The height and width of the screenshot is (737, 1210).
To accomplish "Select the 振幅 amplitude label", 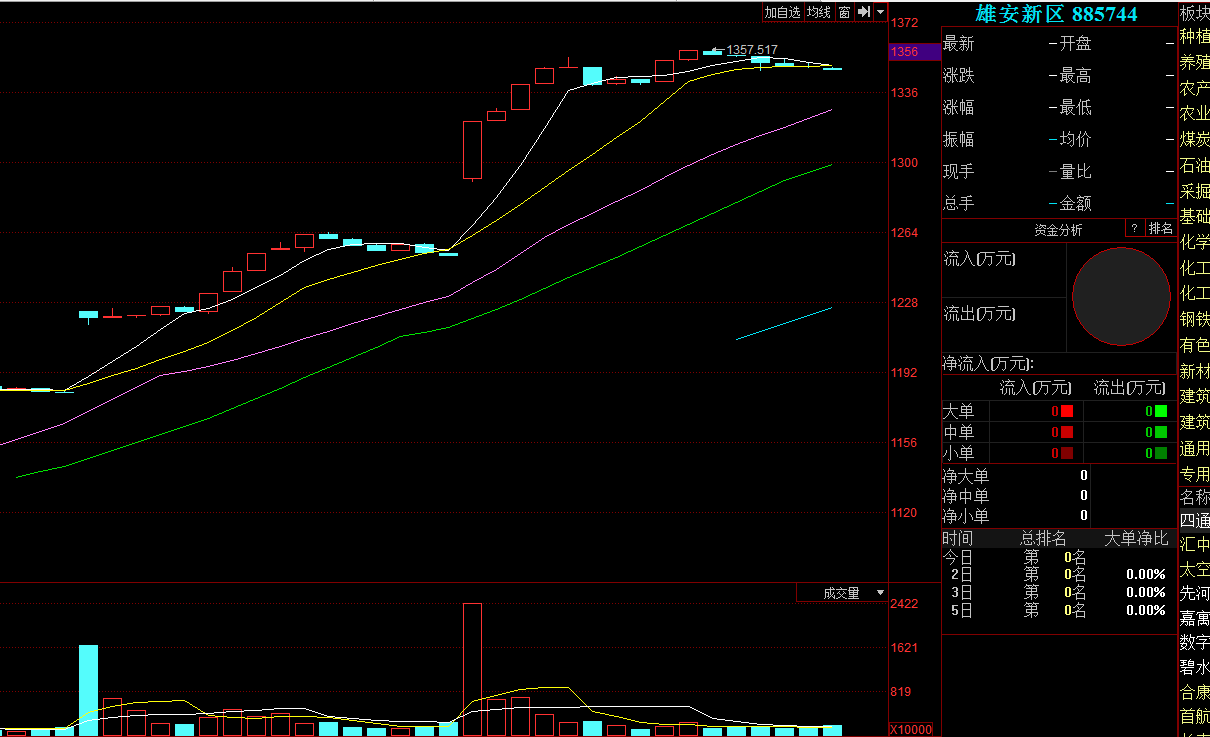I will (x=958, y=140).
